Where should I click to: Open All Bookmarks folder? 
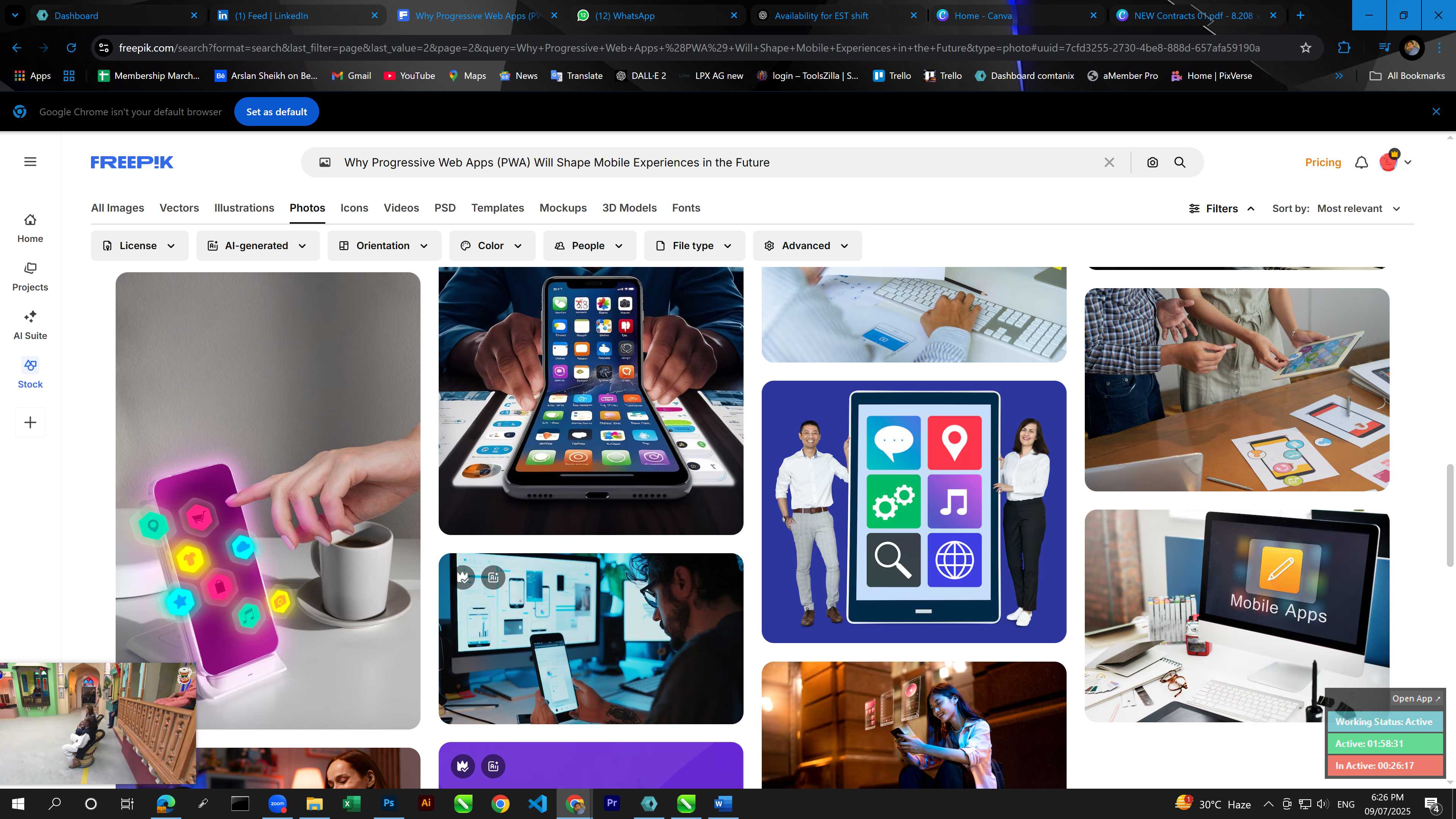(x=1407, y=76)
